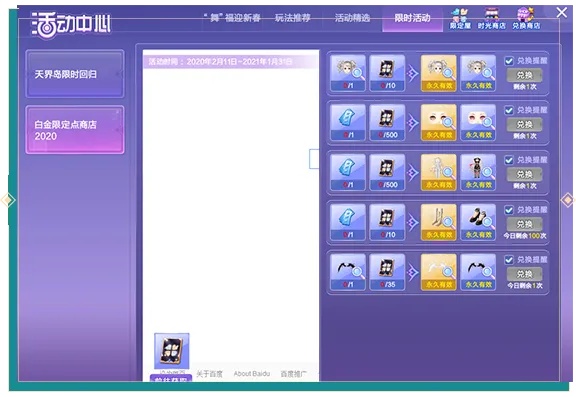Inspect the 0/500 card in the eyes row
The width and height of the screenshot is (576, 397).
point(387,122)
